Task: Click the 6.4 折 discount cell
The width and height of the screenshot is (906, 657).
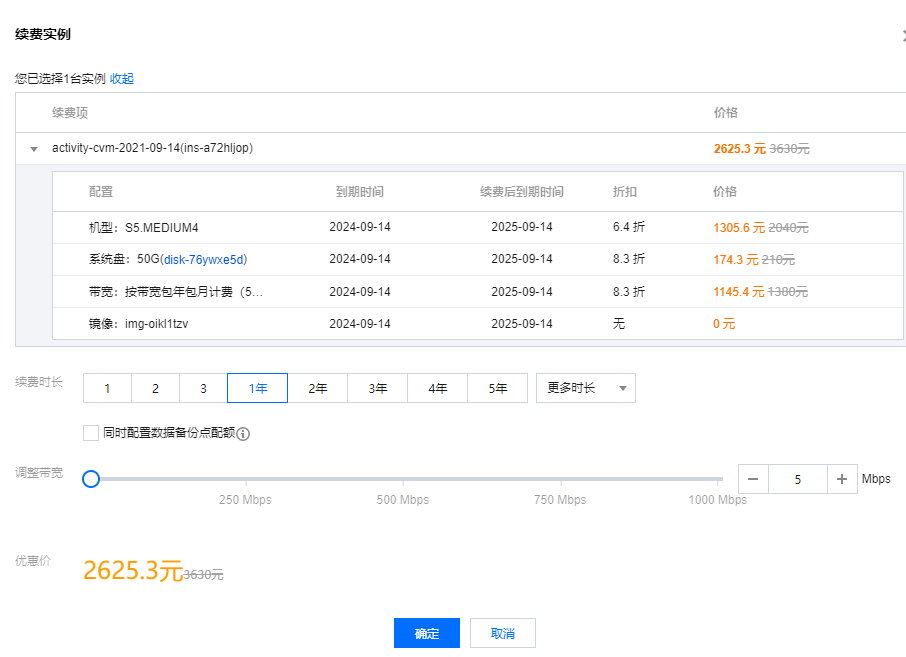Action: click(x=629, y=227)
